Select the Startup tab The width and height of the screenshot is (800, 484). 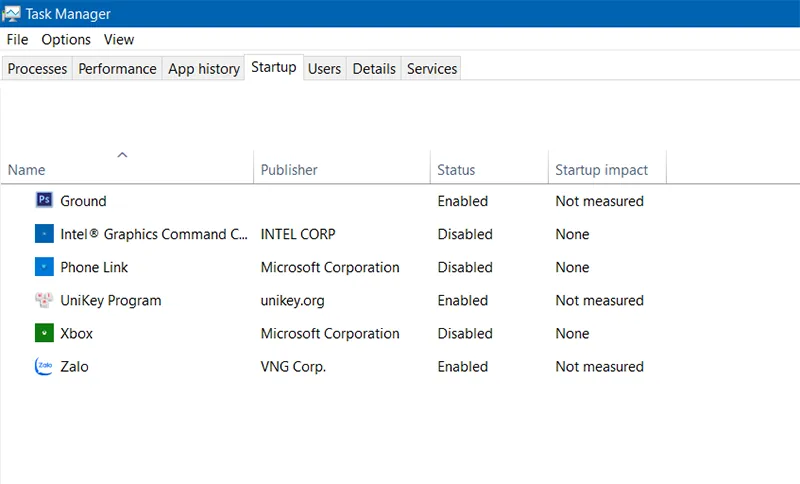pyautogui.click(x=274, y=67)
